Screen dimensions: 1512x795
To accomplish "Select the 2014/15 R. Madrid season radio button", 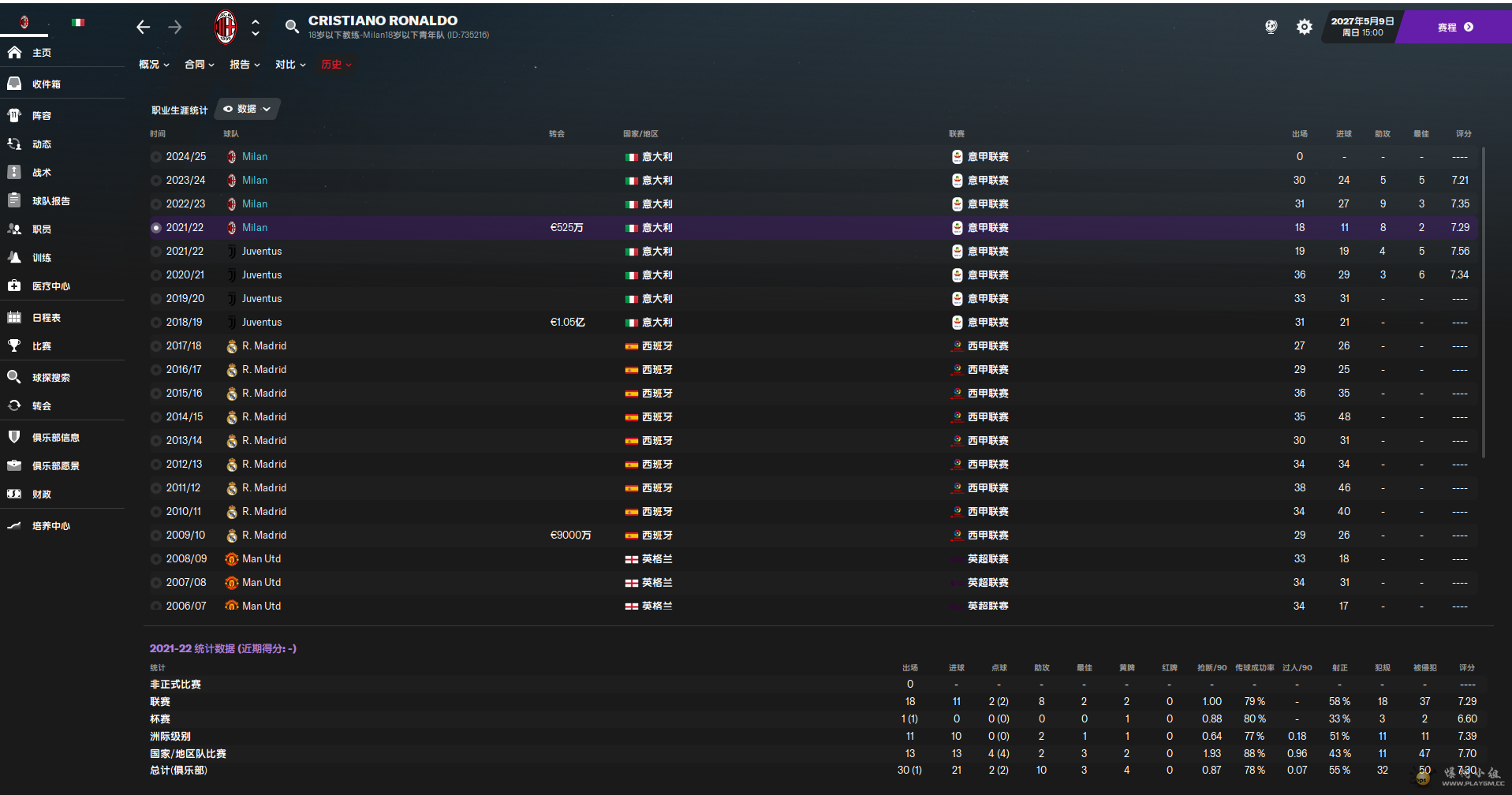I will [156, 417].
